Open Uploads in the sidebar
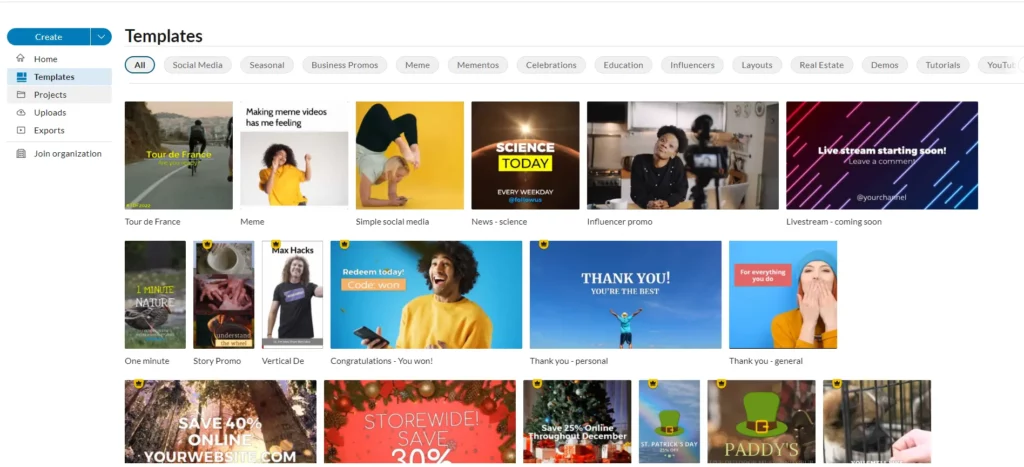 pos(59,112)
